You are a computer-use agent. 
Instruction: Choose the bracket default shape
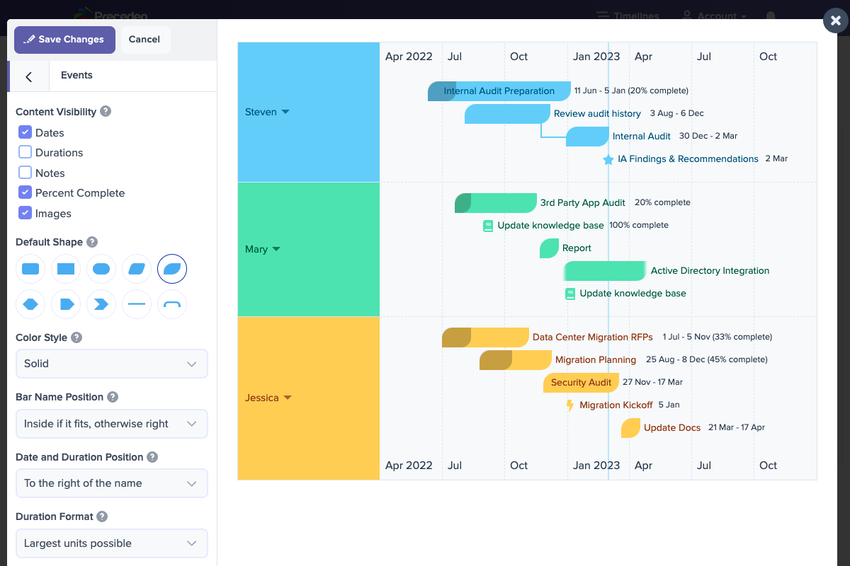tap(171, 303)
